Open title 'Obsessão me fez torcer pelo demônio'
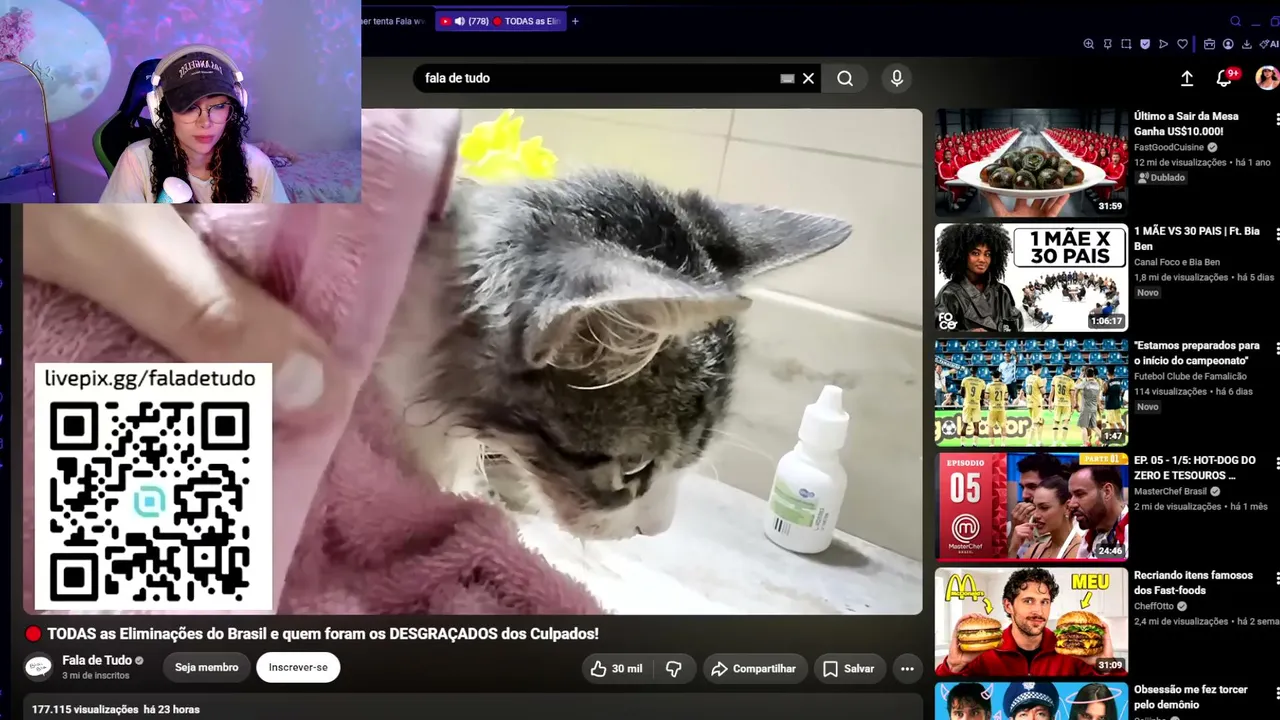Screen dimensions: 1280x720 point(1191,697)
